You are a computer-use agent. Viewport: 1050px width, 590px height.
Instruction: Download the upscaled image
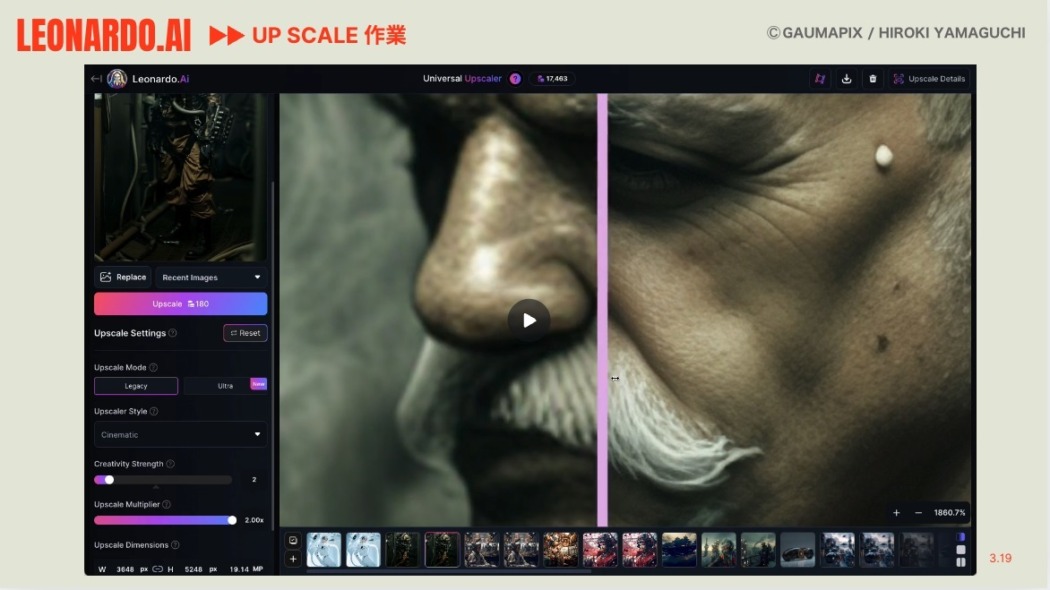(x=846, y=78)
